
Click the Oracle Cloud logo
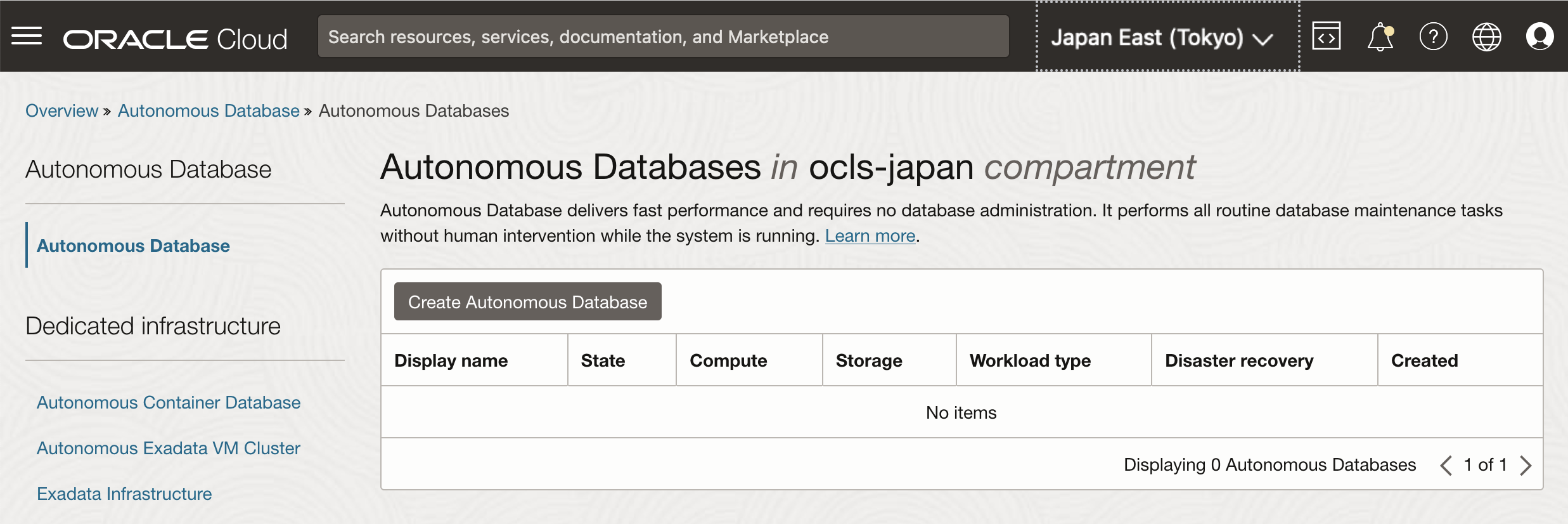point(175,39)
